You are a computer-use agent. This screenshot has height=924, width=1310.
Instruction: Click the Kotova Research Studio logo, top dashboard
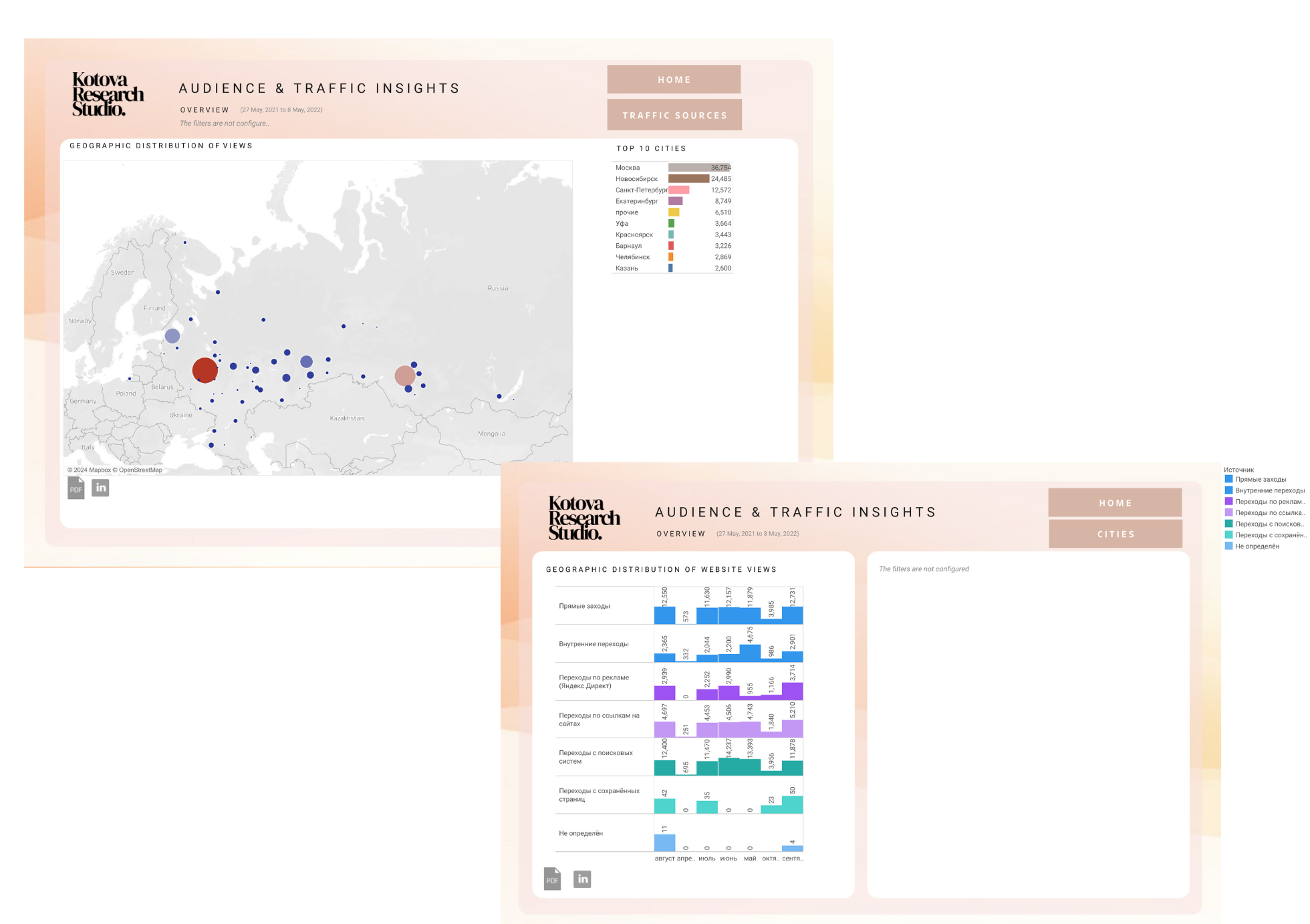pos(108,94)
